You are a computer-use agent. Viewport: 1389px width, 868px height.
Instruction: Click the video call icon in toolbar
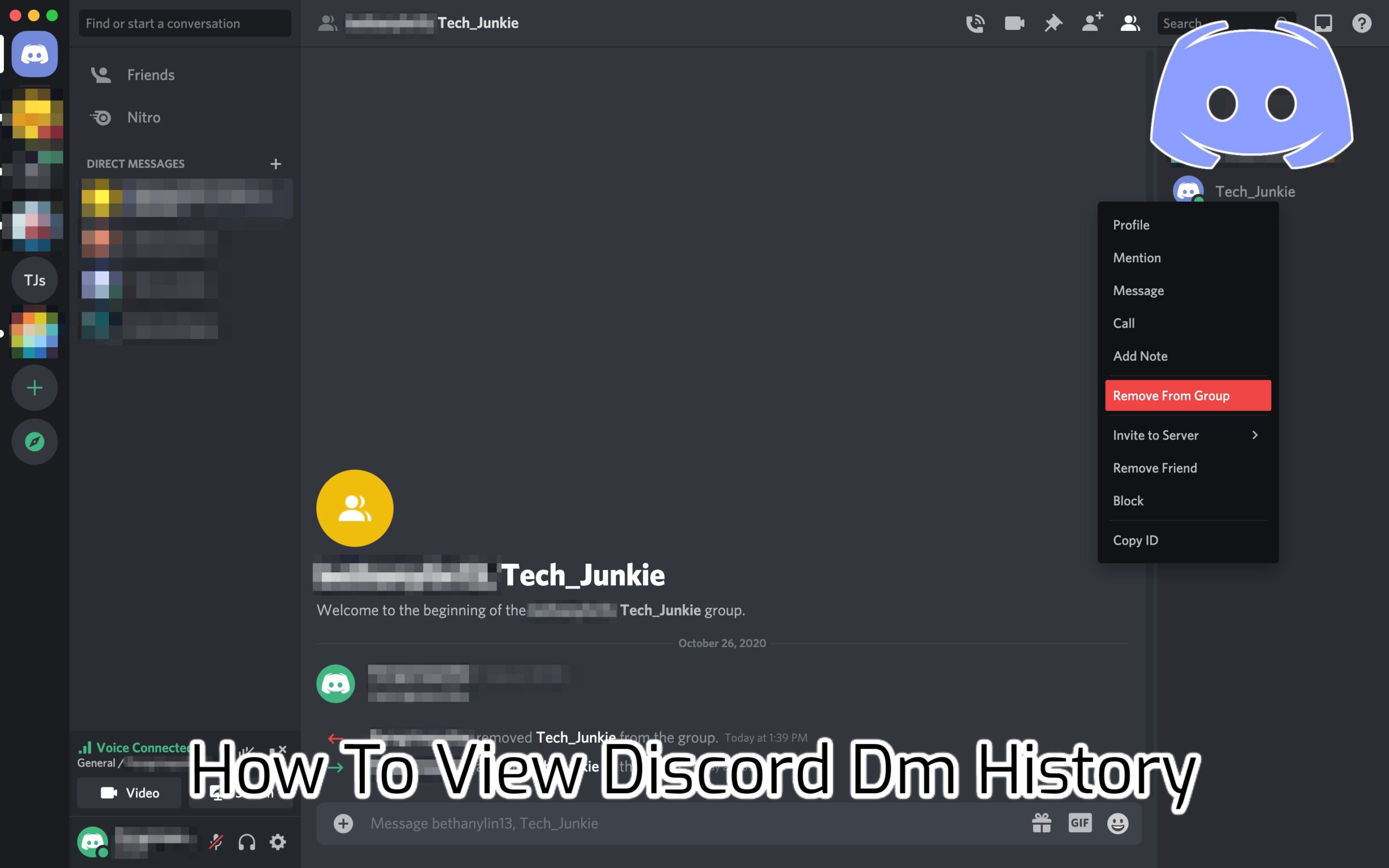click(x=1014, y=22)
